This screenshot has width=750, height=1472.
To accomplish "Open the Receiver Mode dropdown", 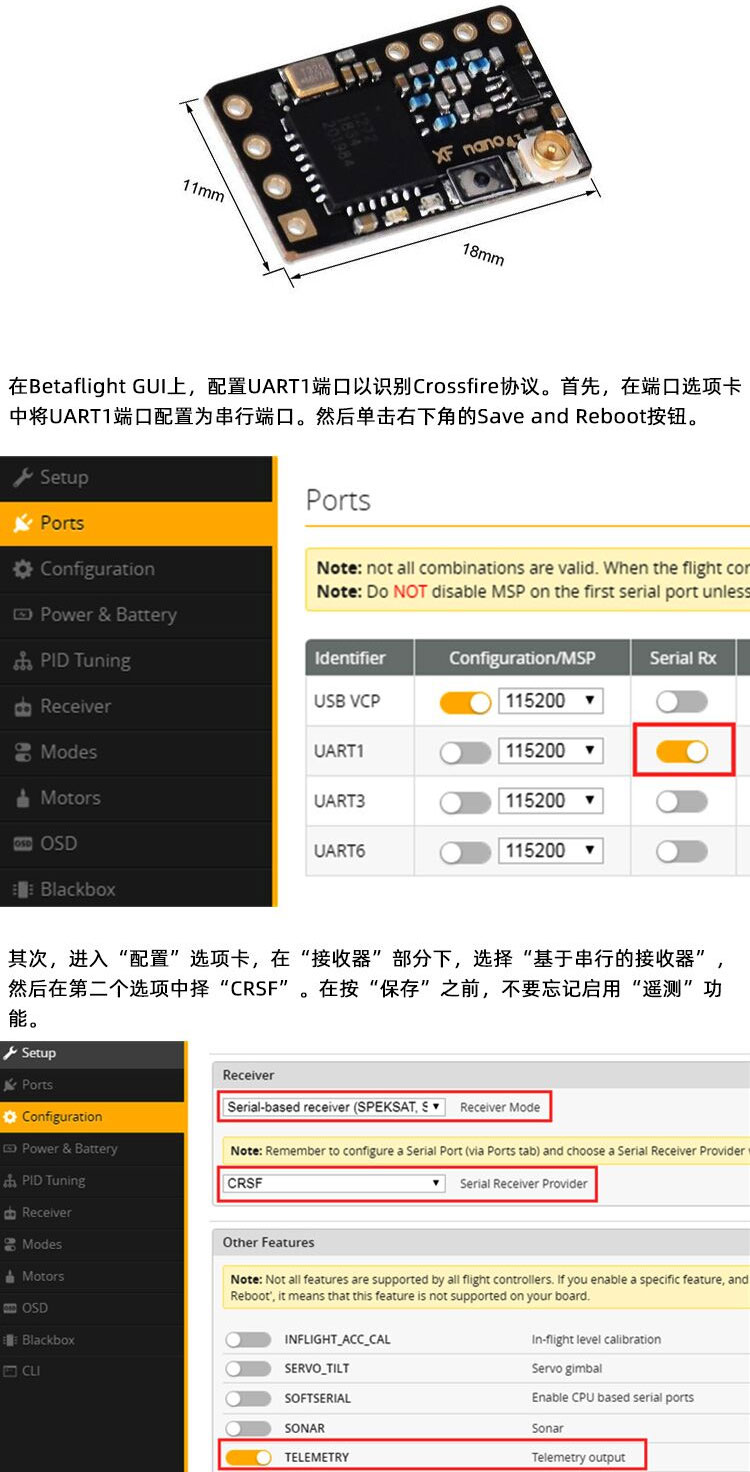I will tap(332, 1107).
